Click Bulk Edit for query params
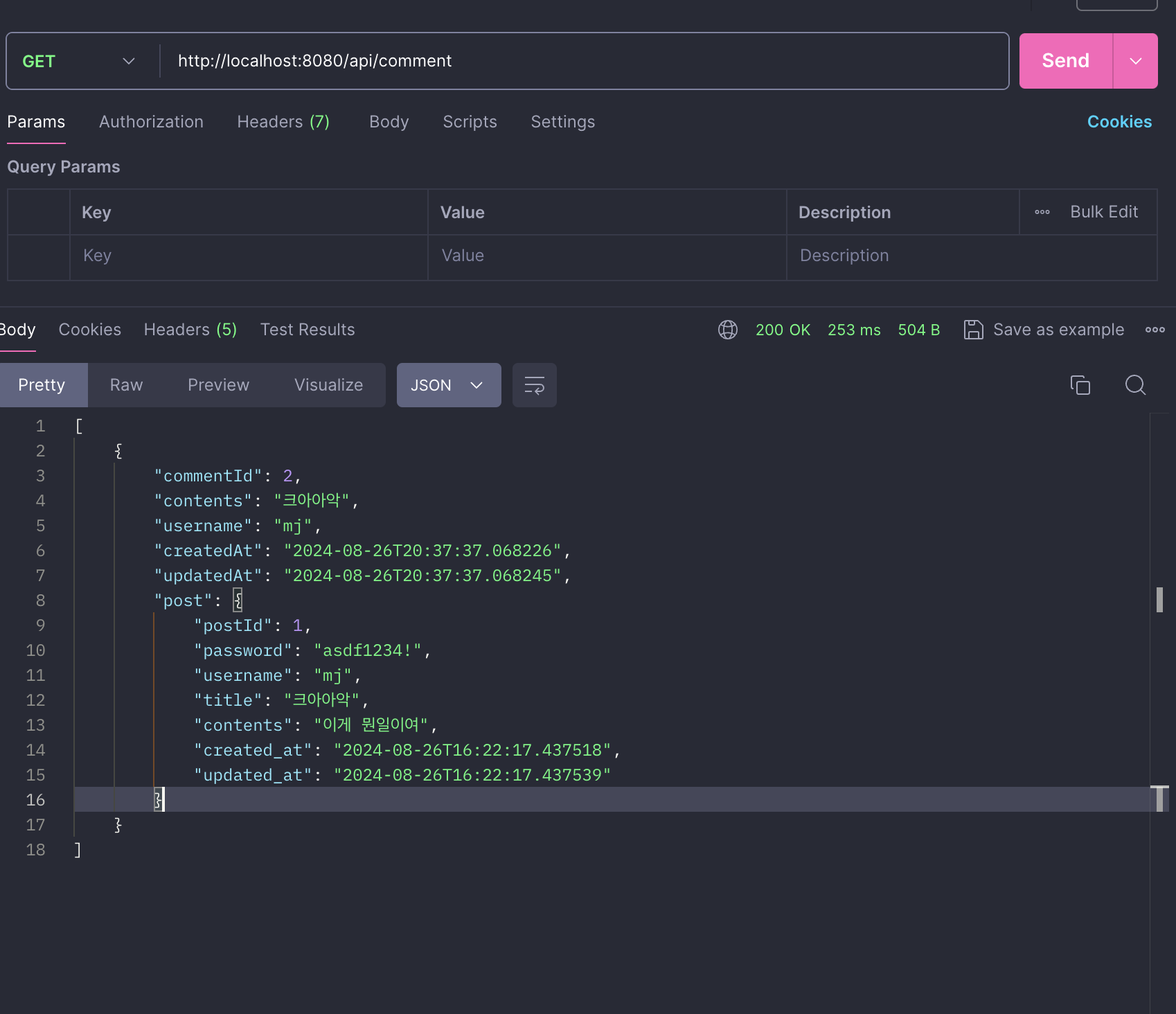Image resolution: width=1176 pixels, height=1014 pixels. pos(1104,212)
